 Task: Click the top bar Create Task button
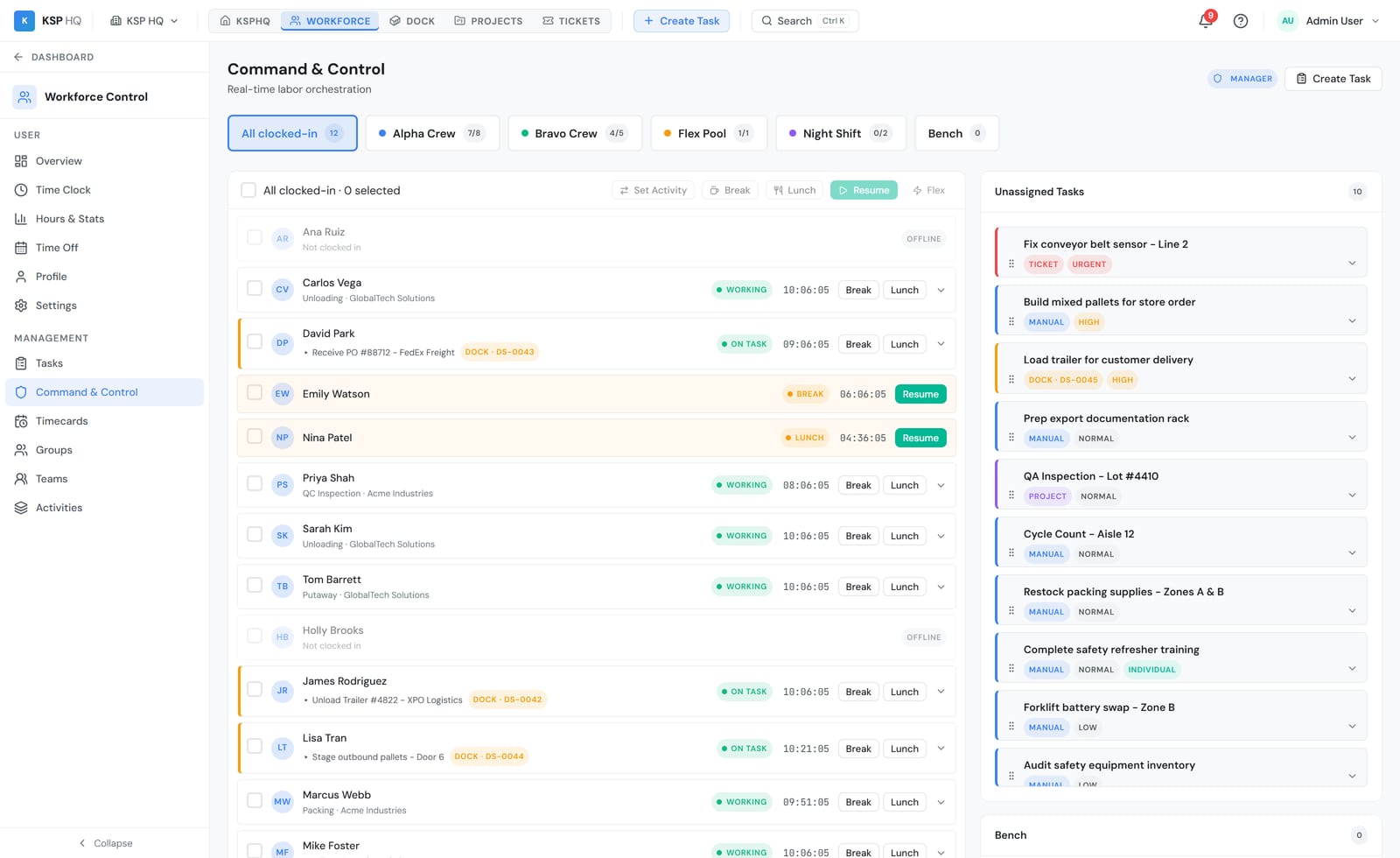(x=682, y=21)
